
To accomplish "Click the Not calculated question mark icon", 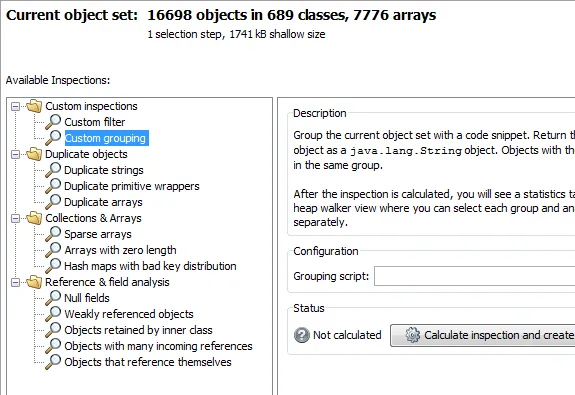I will click(x=302, y=335).
